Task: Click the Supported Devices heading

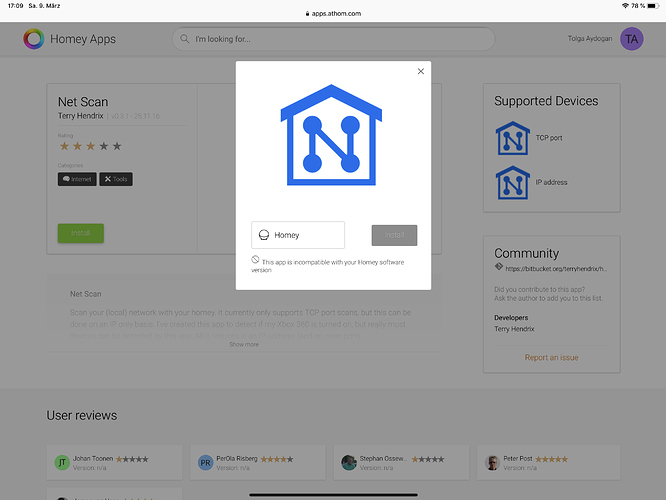Action: point(546,101)
